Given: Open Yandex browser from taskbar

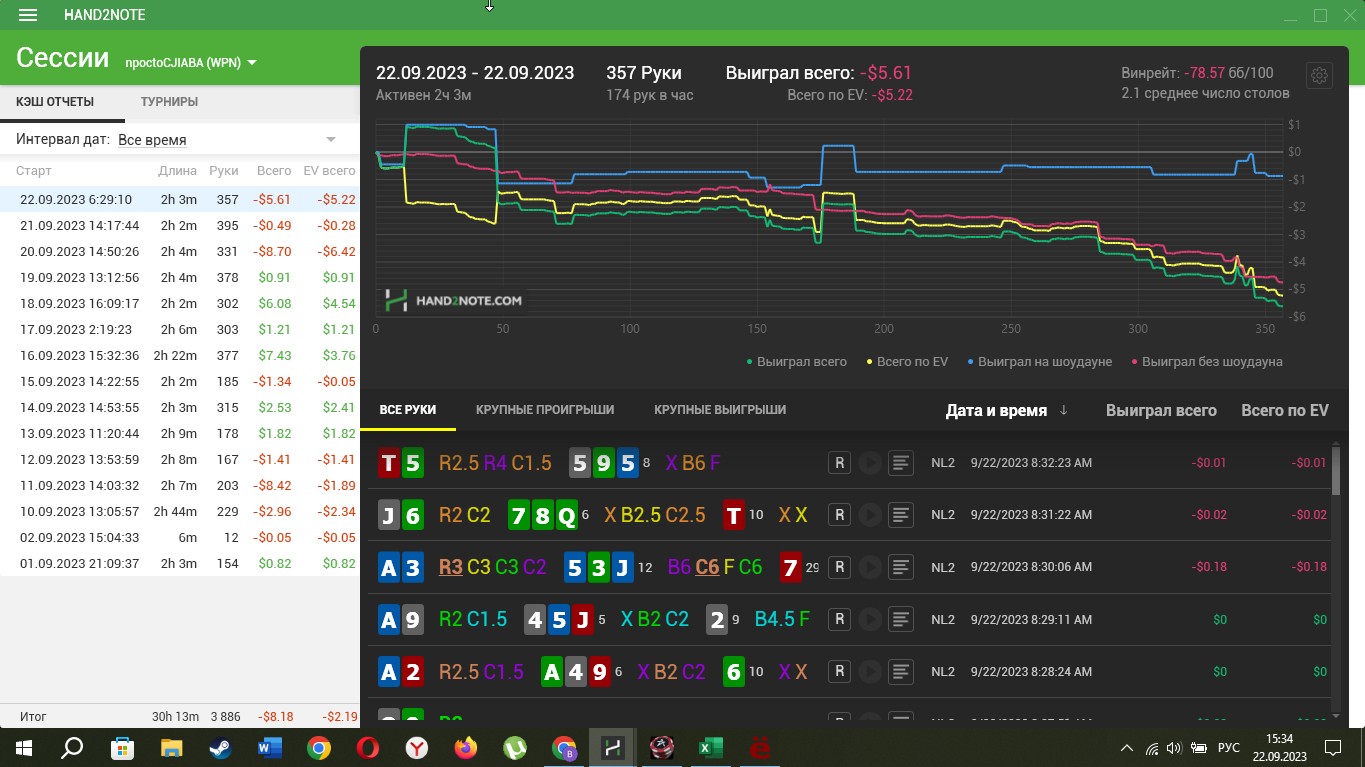Looking at the screenshot, I should click(417, 747).
